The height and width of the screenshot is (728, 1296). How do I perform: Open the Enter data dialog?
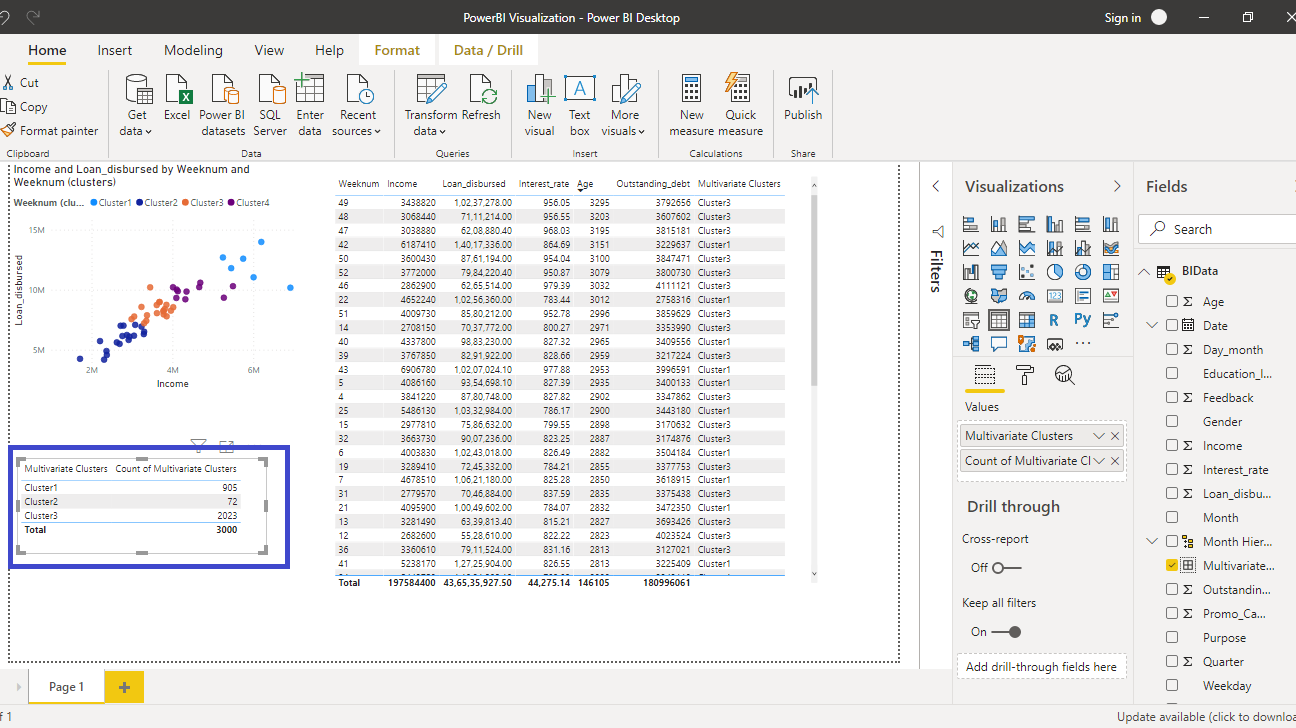pyautogui.click(x=310, y=105)
